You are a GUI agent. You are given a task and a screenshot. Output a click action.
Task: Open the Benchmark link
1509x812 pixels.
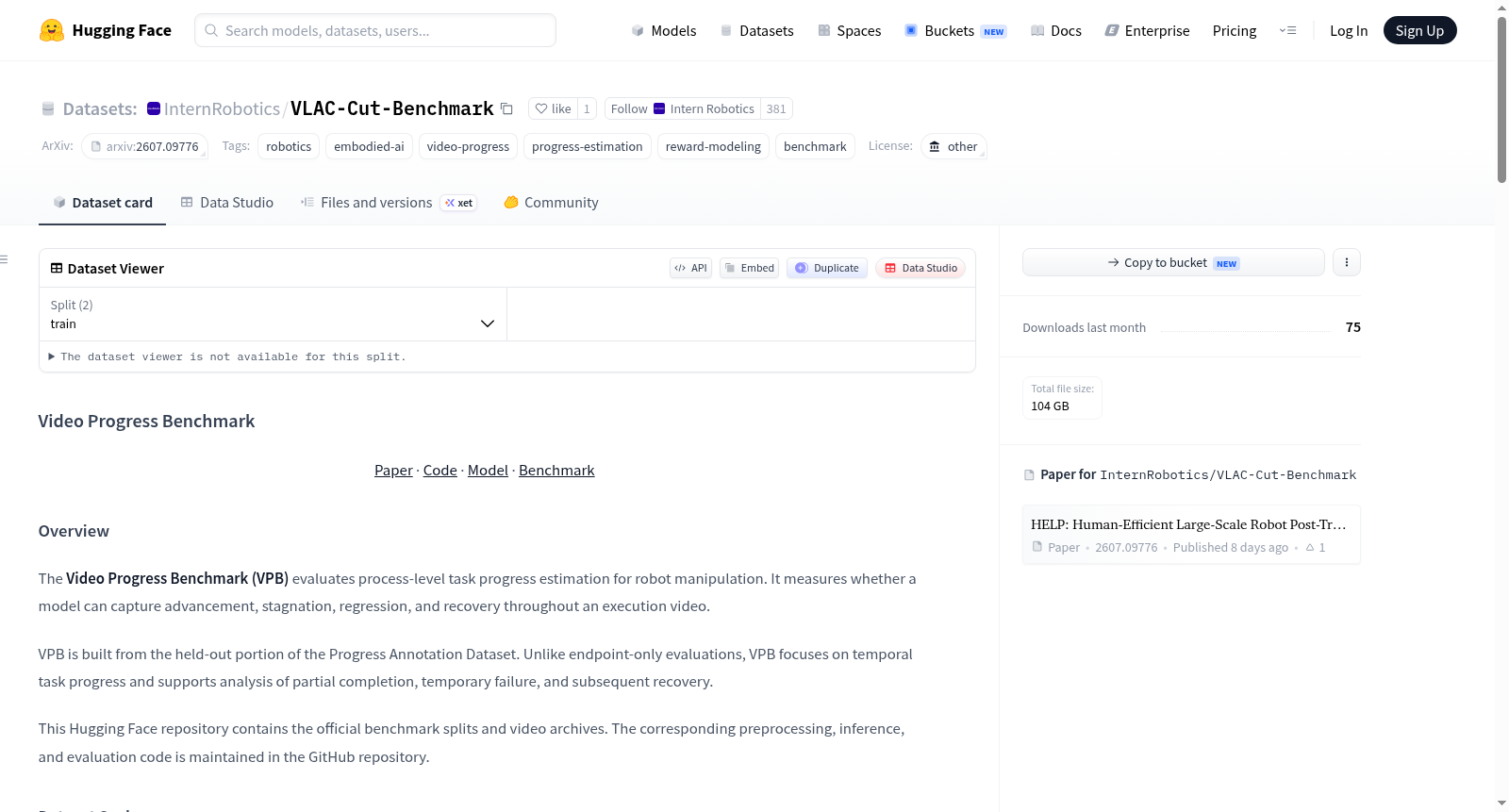coord(556,471)
